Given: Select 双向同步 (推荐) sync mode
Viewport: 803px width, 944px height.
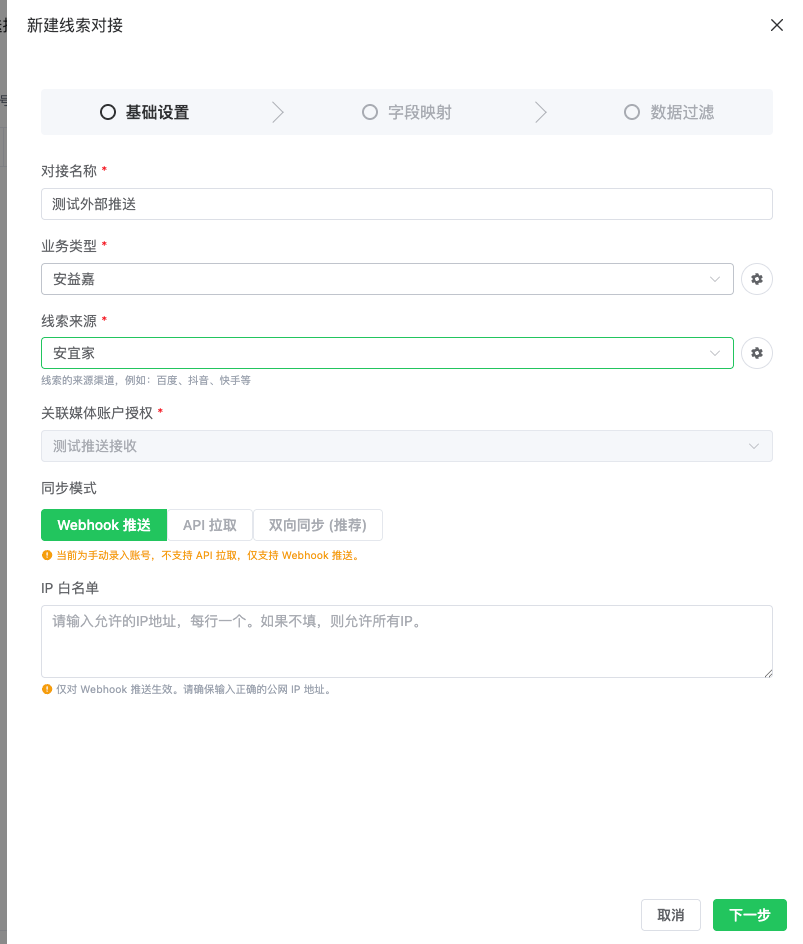Looking at the screenshot, I should (x=318, y=525).
